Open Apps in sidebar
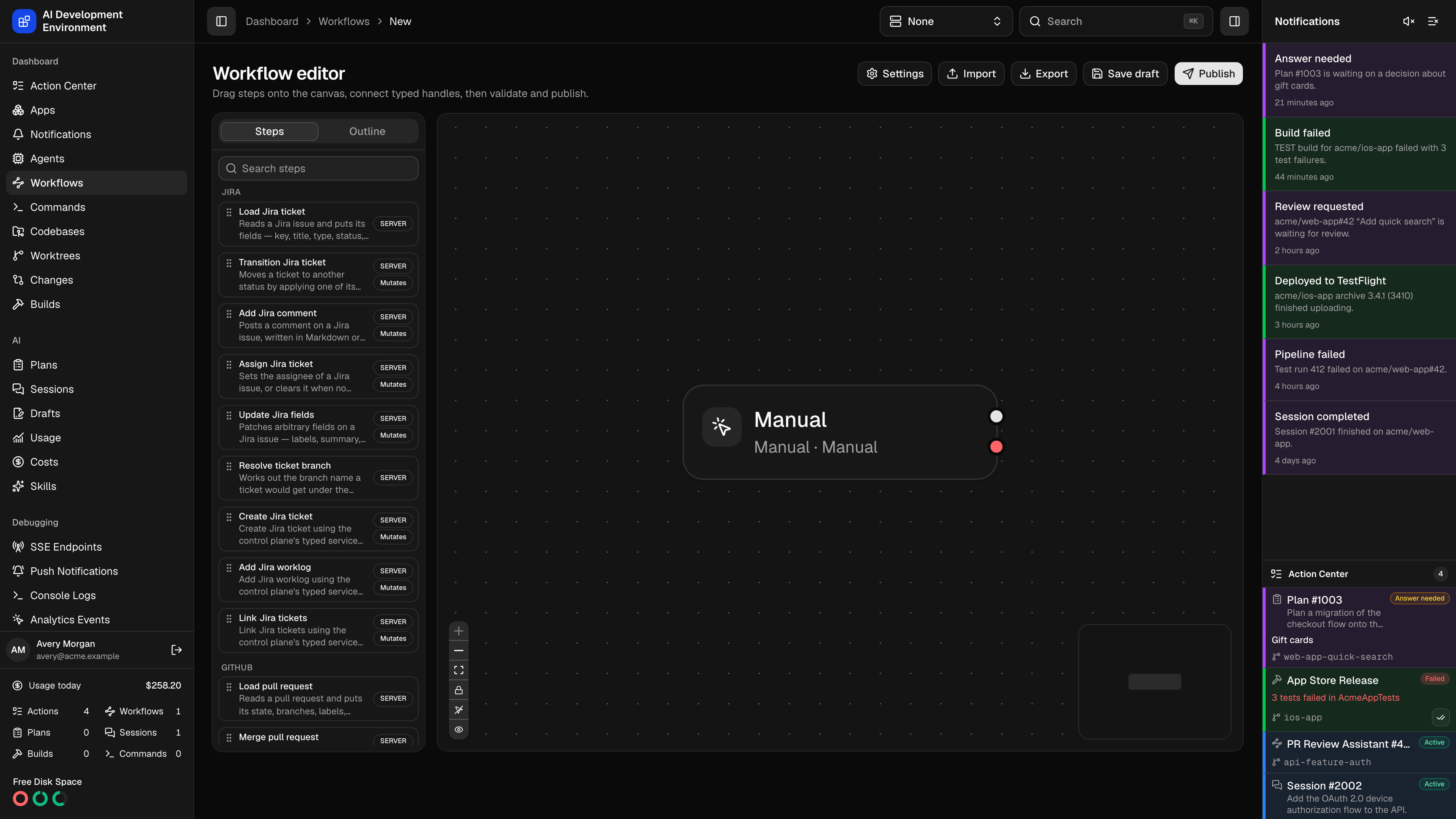Screen dimensions: 1456x819 [97, 110]
